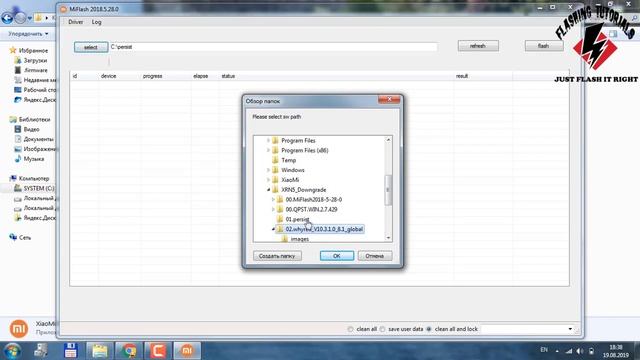Select the 02.whyred_V10.3.1.0_8.1_global folder

(x=324, y=229)
